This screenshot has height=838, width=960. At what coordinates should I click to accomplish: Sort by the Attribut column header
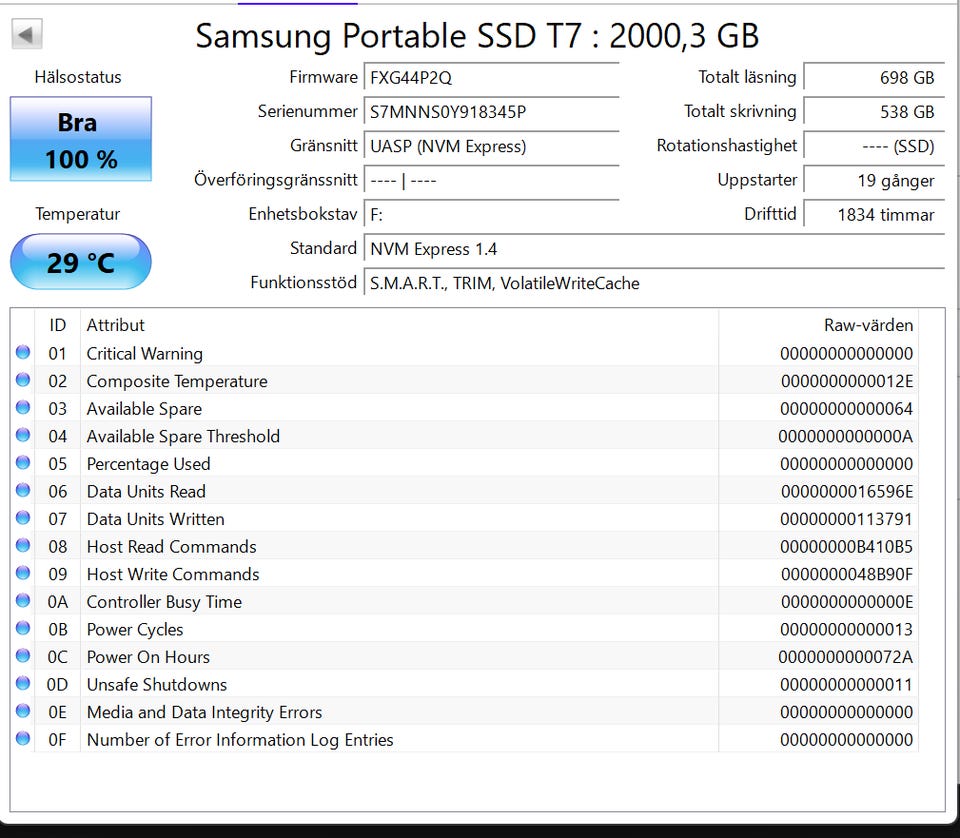pyautogui.click(x=115, y=325)
